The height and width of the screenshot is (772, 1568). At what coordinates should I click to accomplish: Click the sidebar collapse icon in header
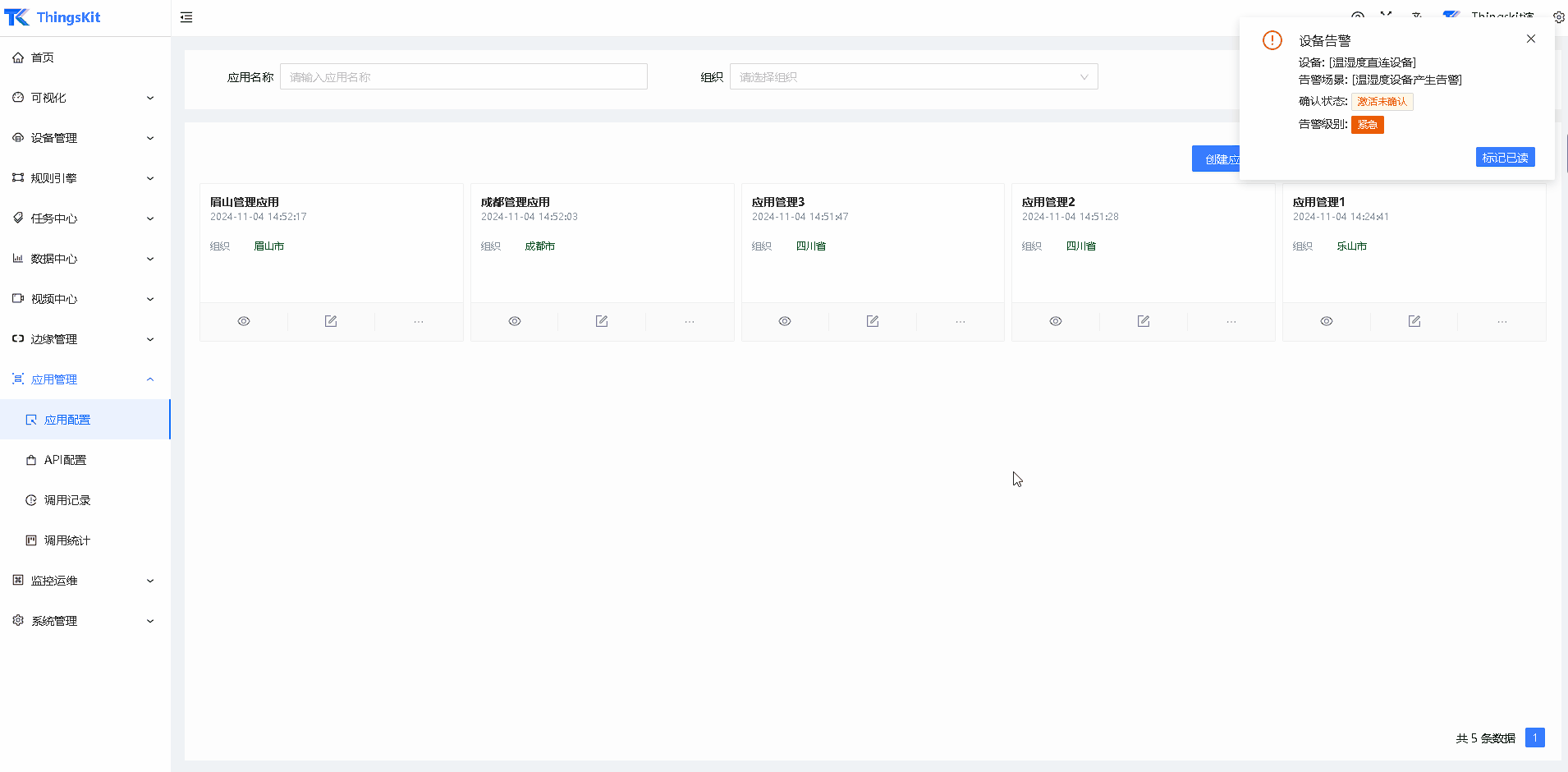(x=186, y=17)
